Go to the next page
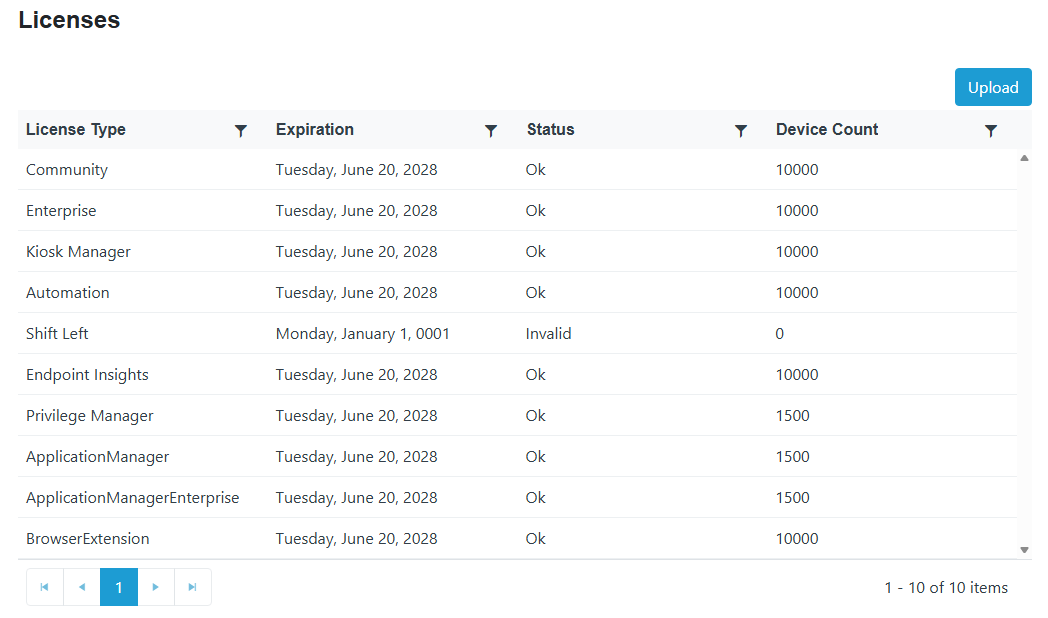Image resolution: width=1048 pixels, height=618 pixels. (x=156, y=587)
